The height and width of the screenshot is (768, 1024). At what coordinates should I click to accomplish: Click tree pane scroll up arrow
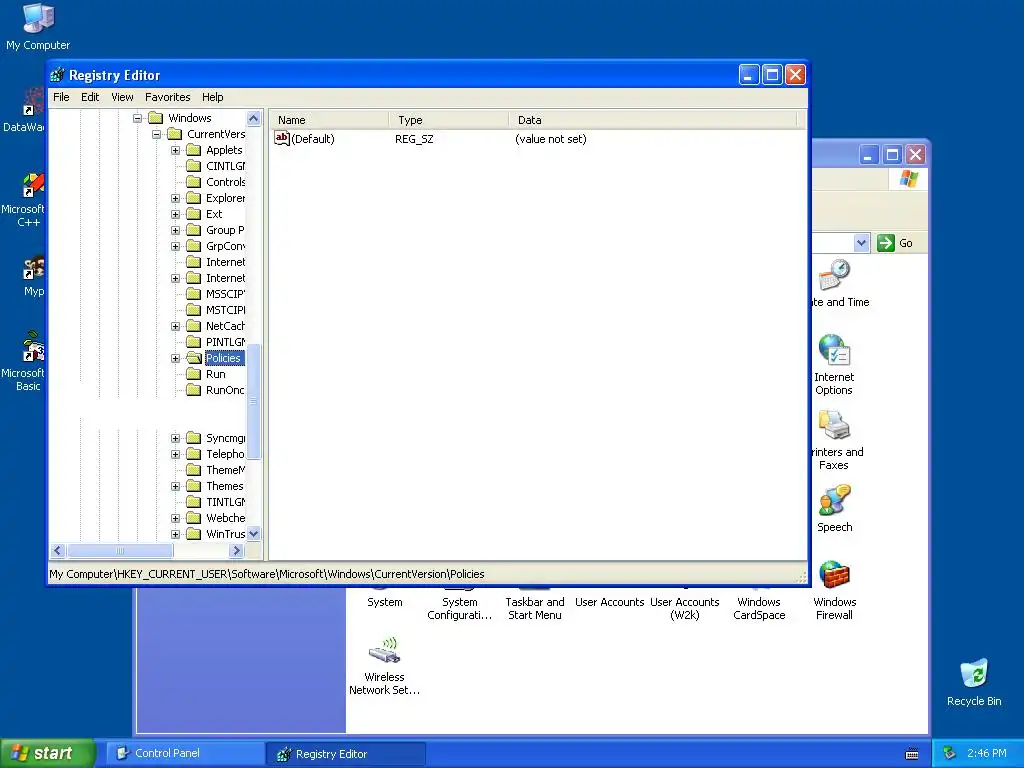click(x=253, y=118)
